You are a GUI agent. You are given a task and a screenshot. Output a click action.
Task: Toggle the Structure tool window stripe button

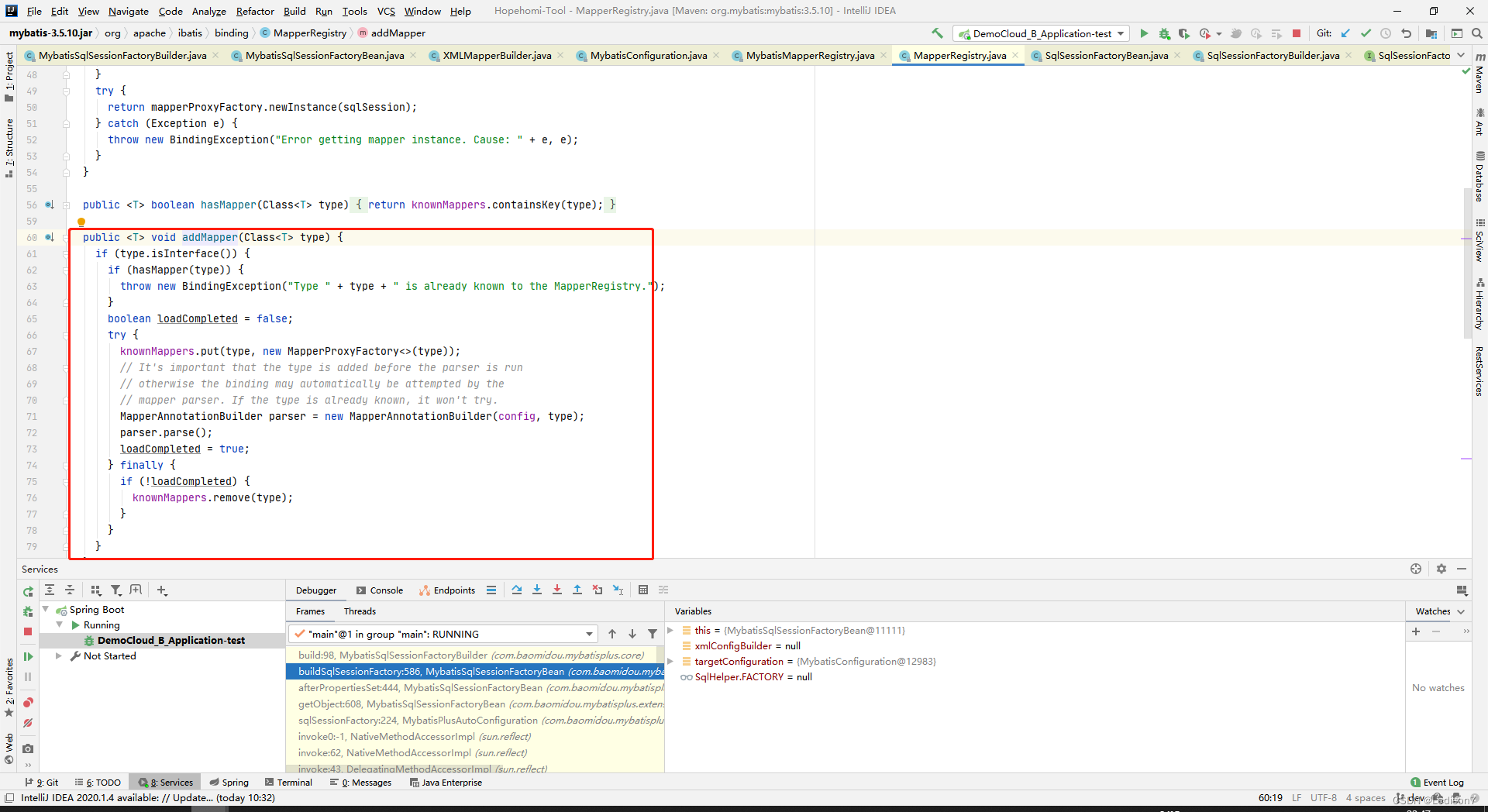9,147
